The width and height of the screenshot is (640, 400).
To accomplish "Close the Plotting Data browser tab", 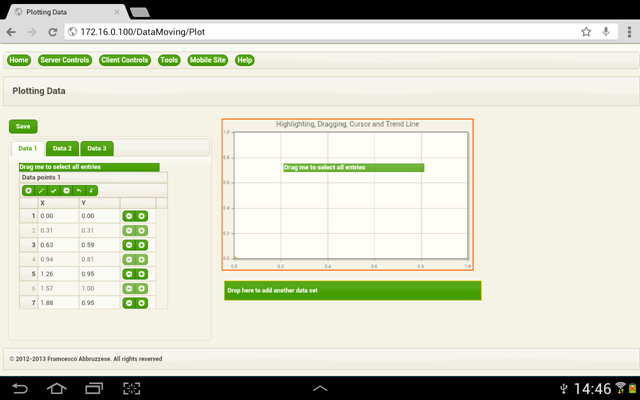I will 117,12.
